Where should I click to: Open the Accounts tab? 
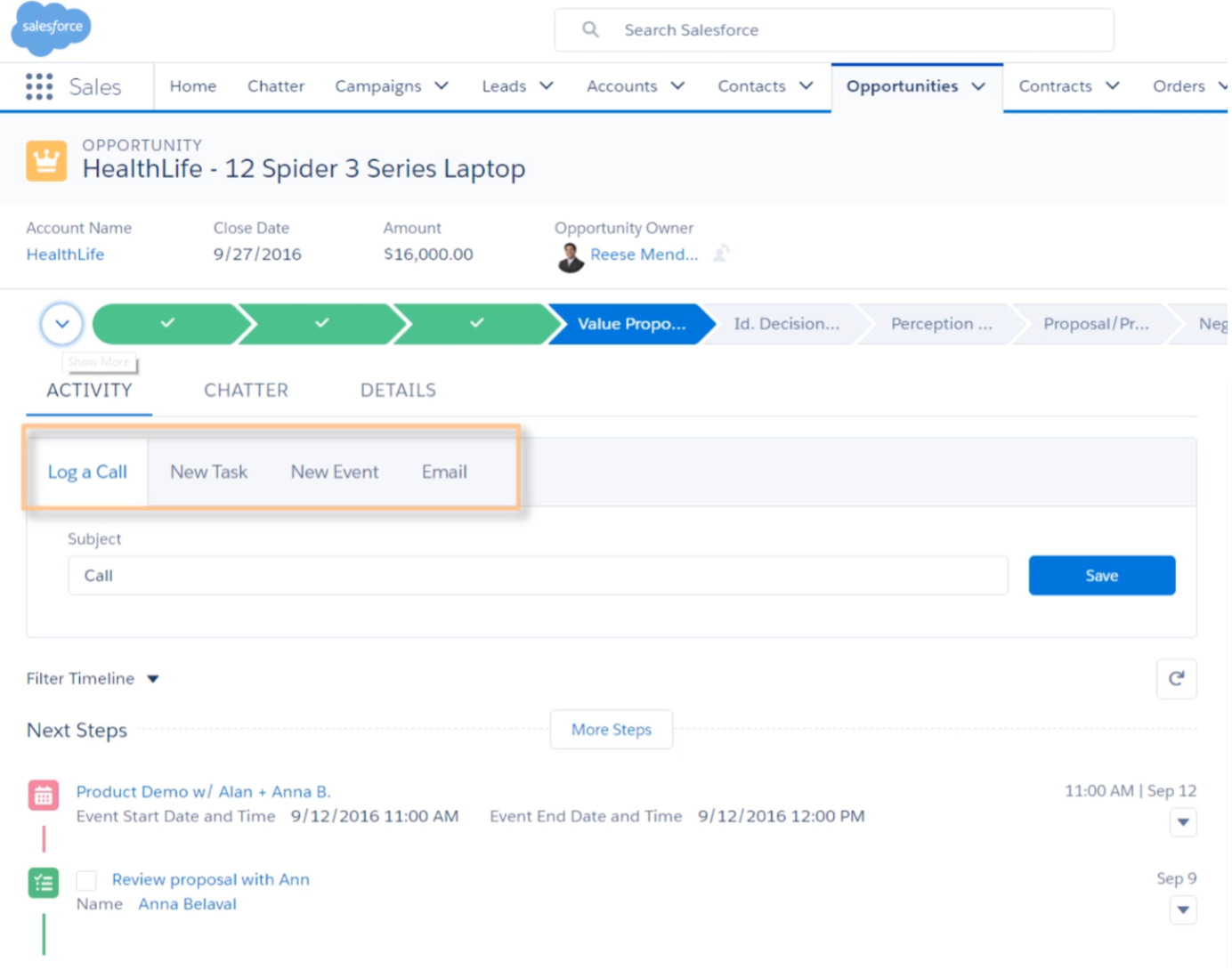(x=621, y=86)
